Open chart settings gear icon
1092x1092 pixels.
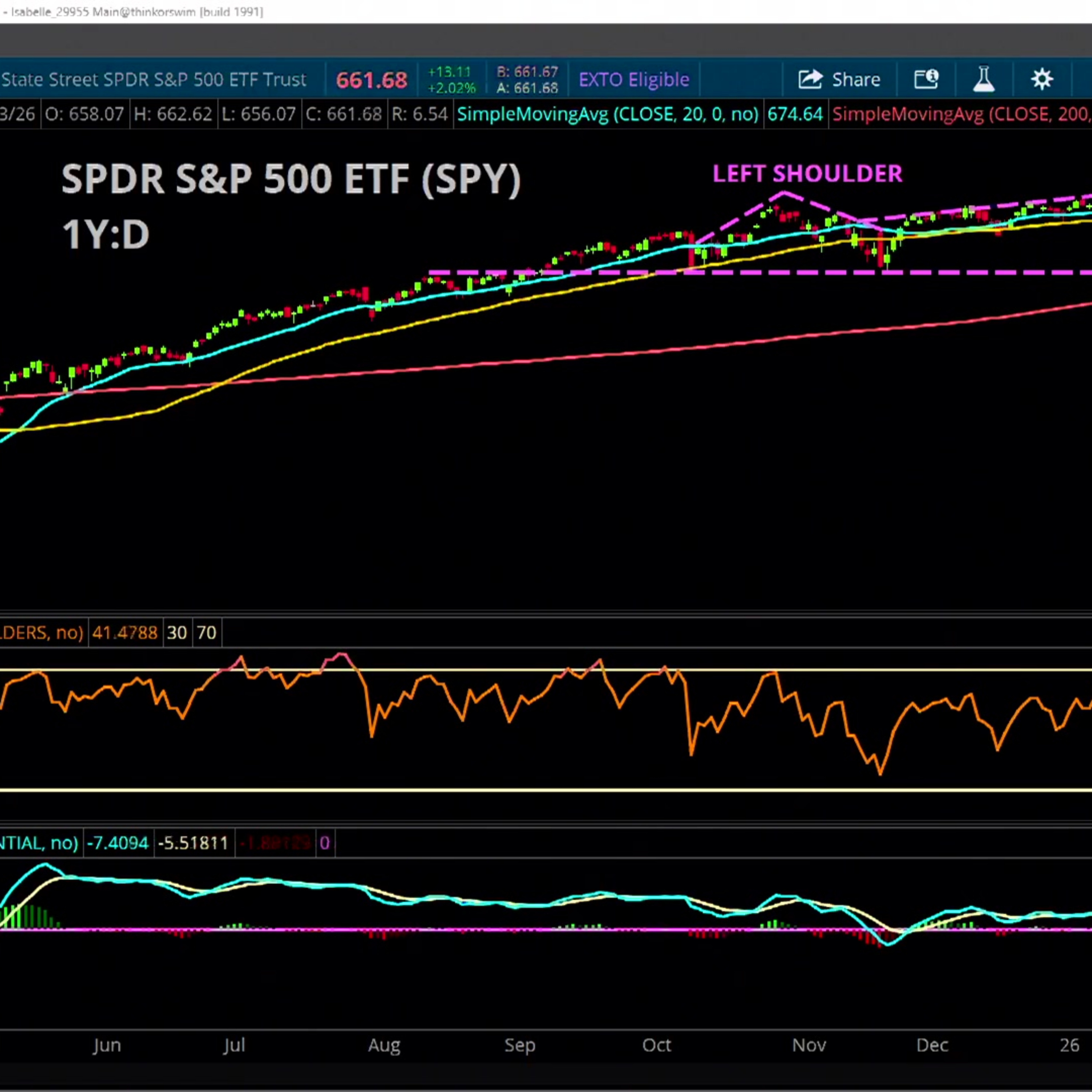1042,79
